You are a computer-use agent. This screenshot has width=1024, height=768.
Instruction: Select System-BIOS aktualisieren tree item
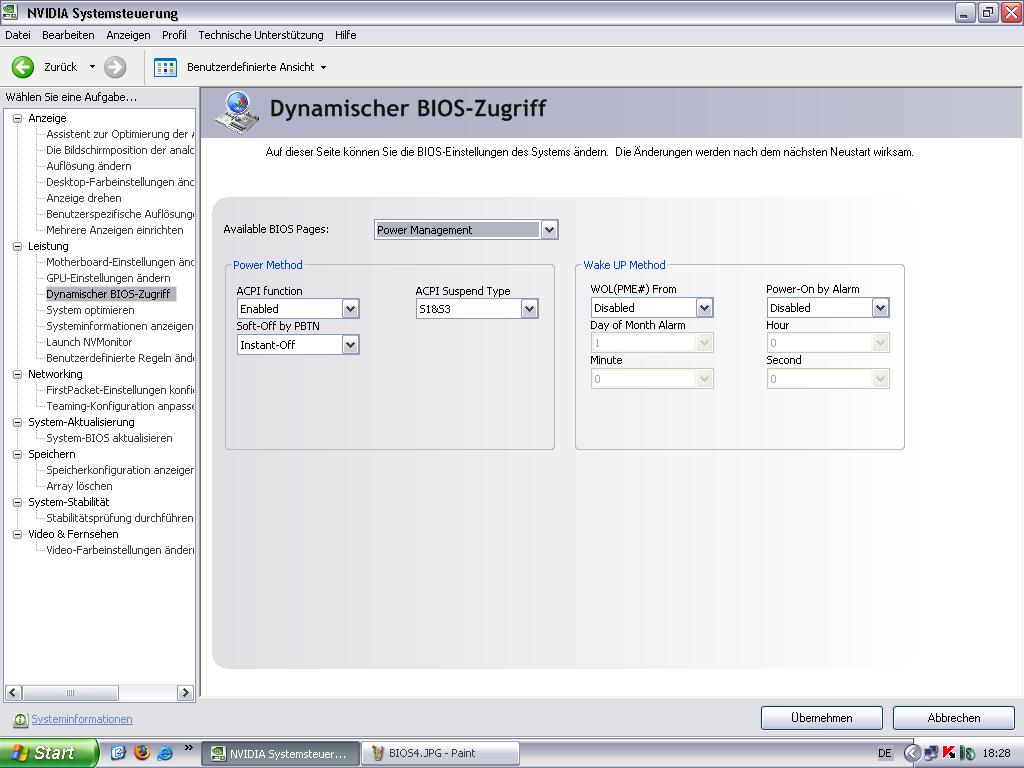click(x=109, y=438)
